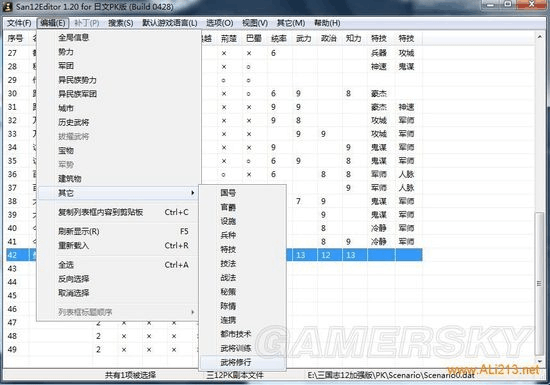The height and width of the screenshot is (385, 550).
Task: Expand the 其它 submenu arrow
Action: point(192,193)
